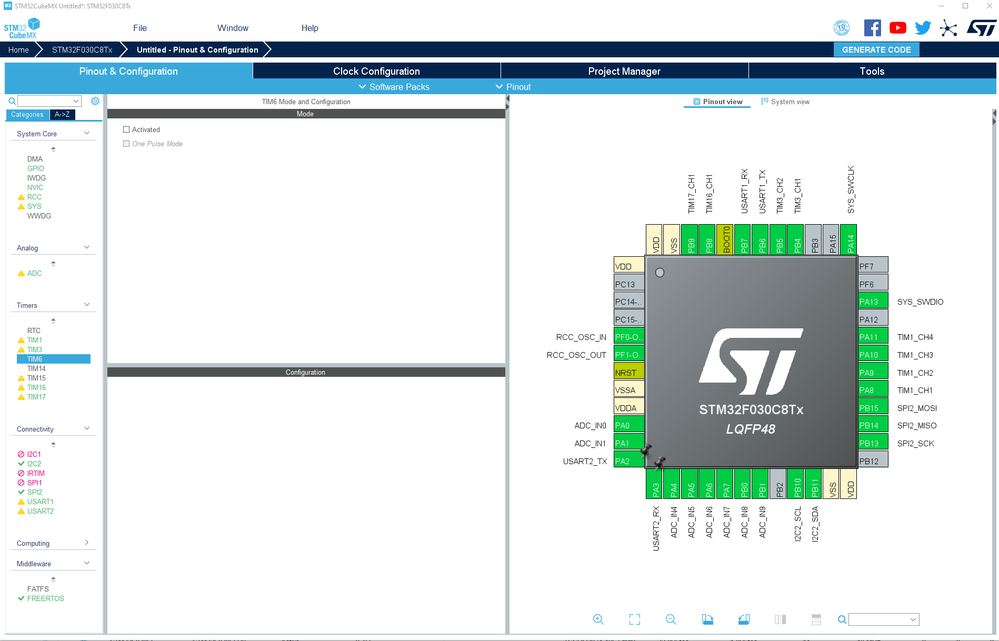This screenshot has height=641, width=999.
Task: Open the peripheral search combo box
Action: point(50,101)
